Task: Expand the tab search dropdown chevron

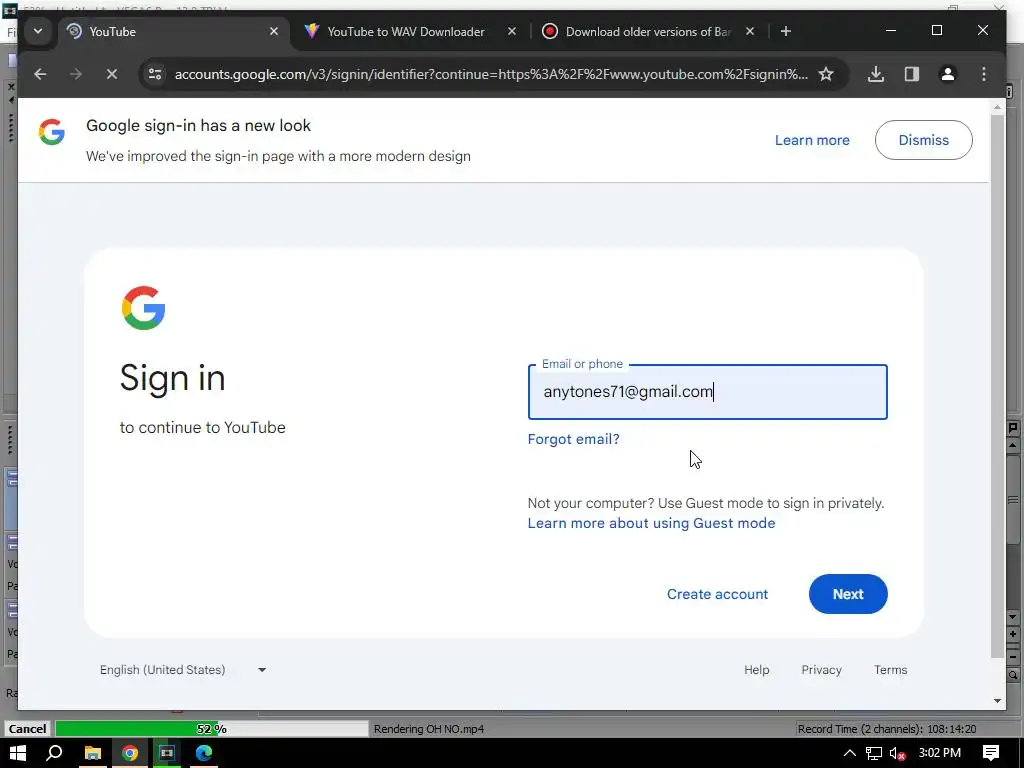Action: [x=38, y=31]
